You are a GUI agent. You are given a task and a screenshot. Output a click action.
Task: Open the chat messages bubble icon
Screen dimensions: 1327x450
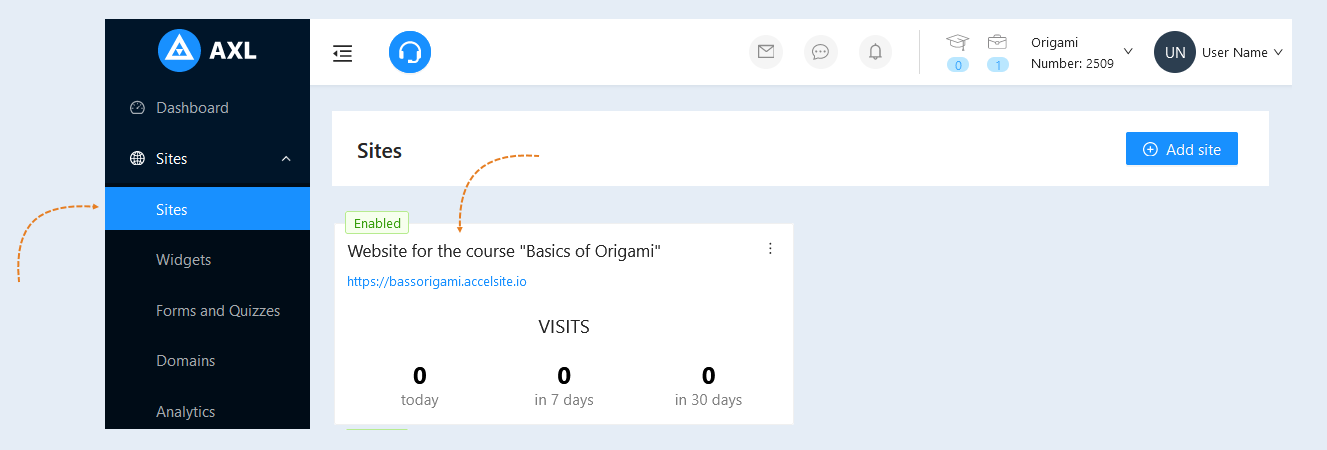821,52
